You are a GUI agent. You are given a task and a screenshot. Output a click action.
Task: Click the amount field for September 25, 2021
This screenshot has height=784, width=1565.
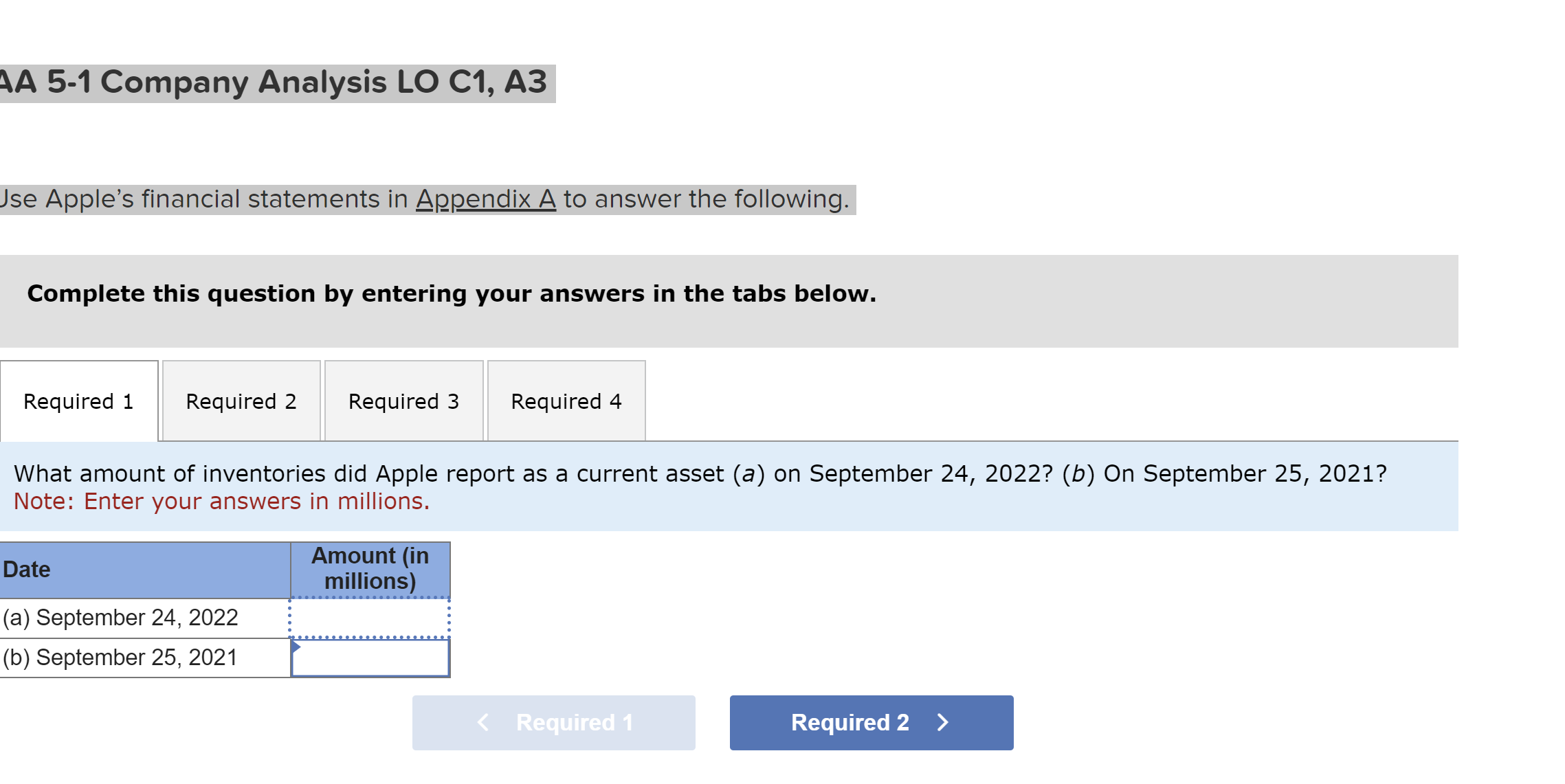pyautogui.click(x=370, y=657)
